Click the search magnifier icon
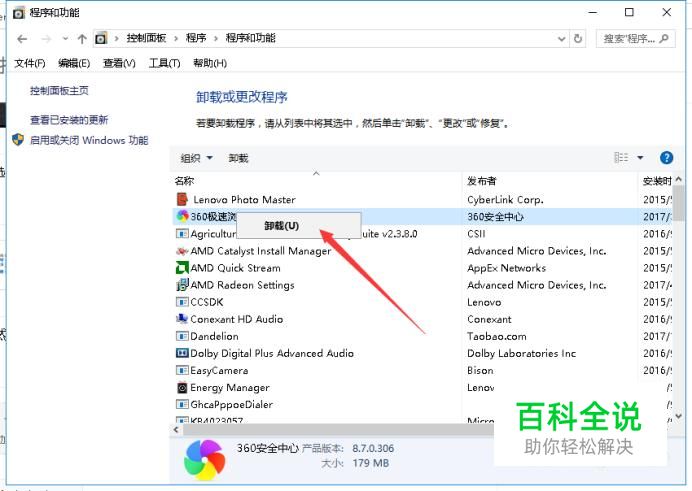The width and height of the screenshot is (692, 491). (x=664, y=39)
